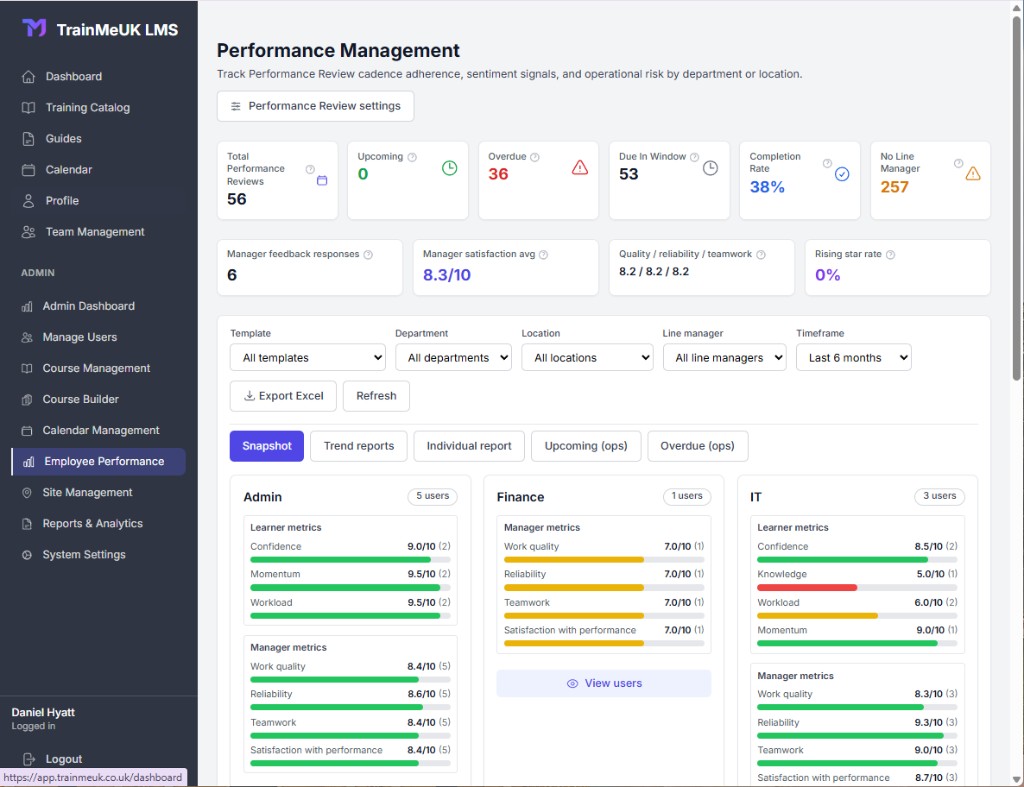Open the Department dropdown
Viewport: 1024px width, 787px height.
pyautogui.click(x=453, y=357)
